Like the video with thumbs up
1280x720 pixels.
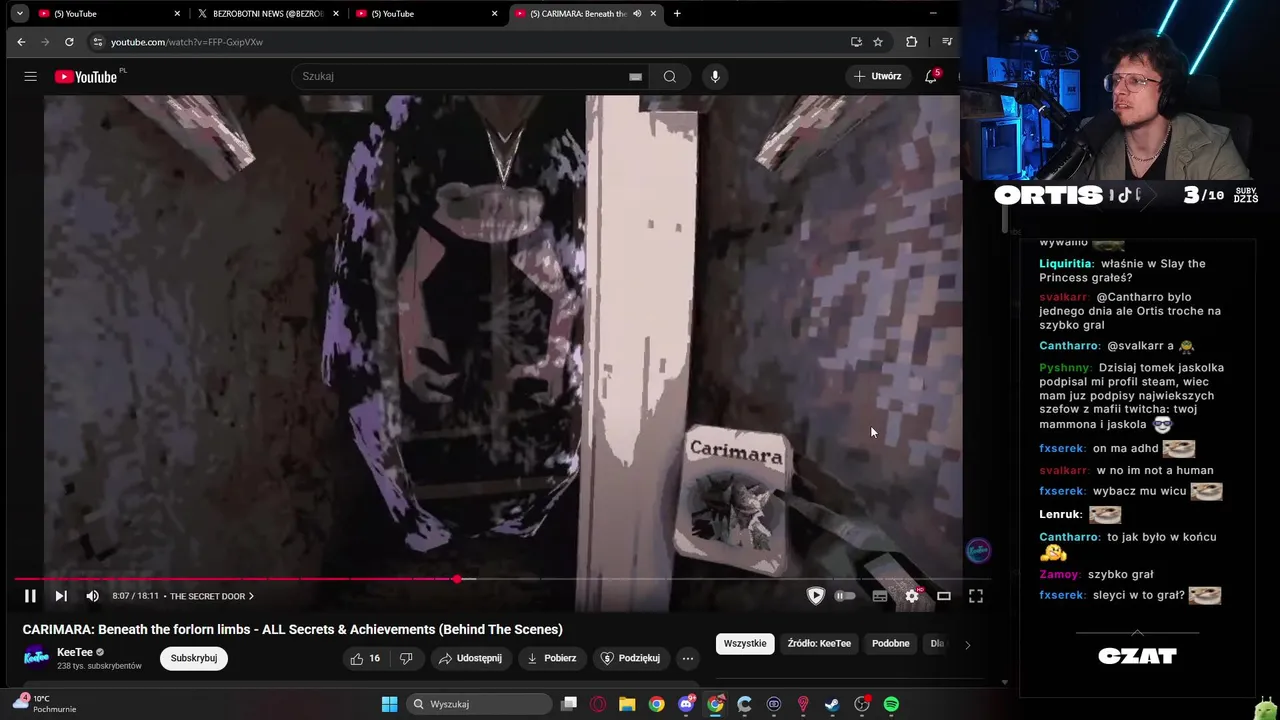364,658
